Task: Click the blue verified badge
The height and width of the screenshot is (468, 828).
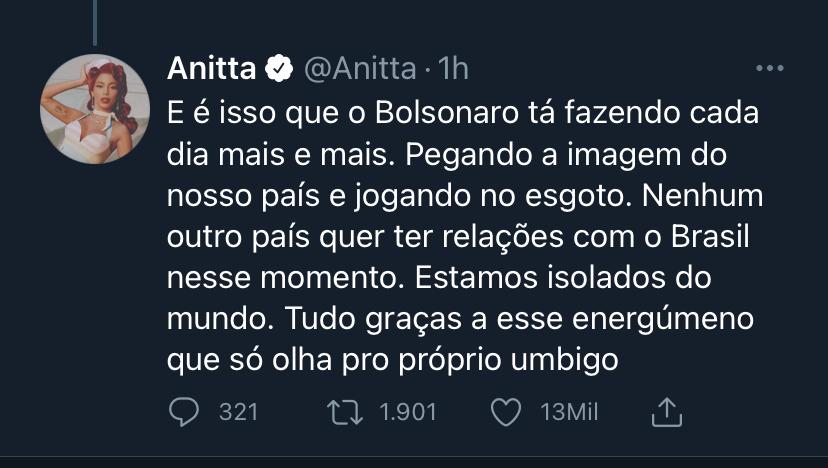Action: (279, 69)
